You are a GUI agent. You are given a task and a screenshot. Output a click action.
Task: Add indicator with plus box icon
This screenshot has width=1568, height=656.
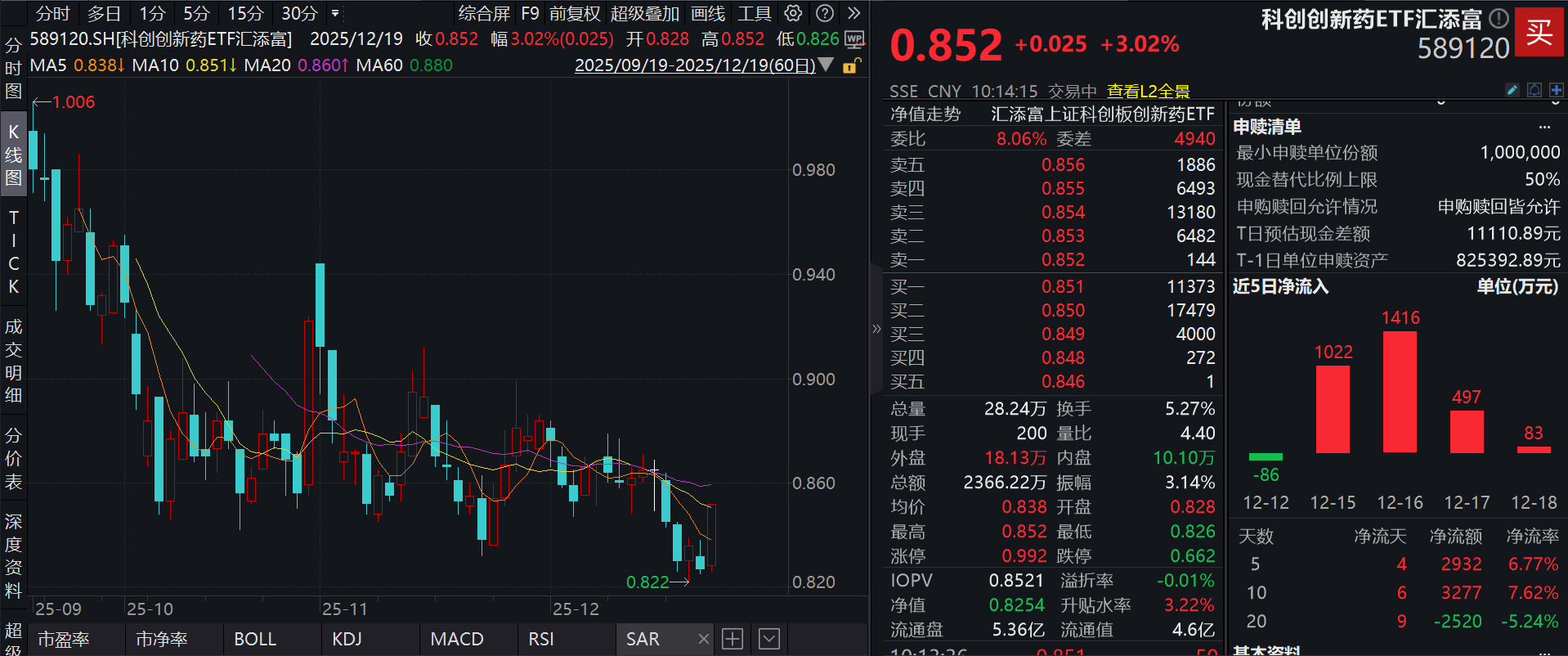[732, 639]
